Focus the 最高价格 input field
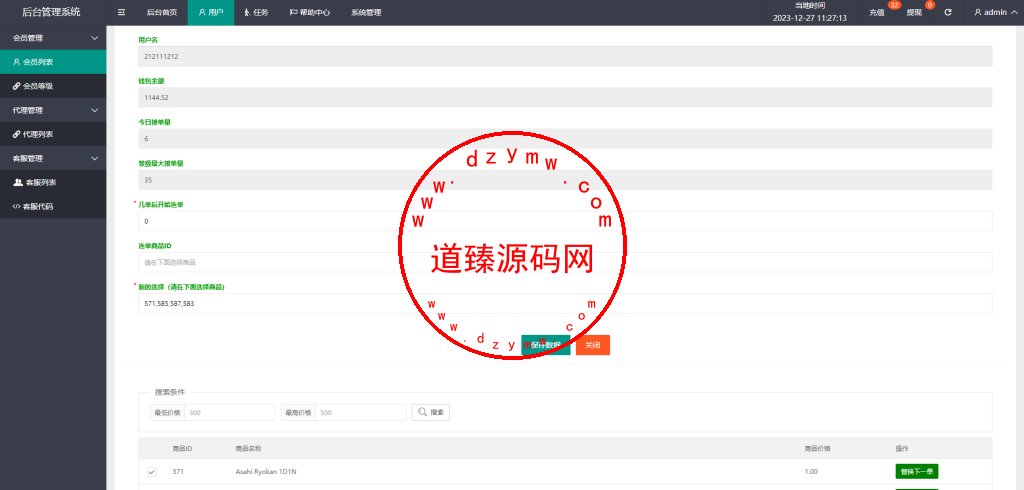This screenshot has height=490, width=1024. tap(360, 412)
